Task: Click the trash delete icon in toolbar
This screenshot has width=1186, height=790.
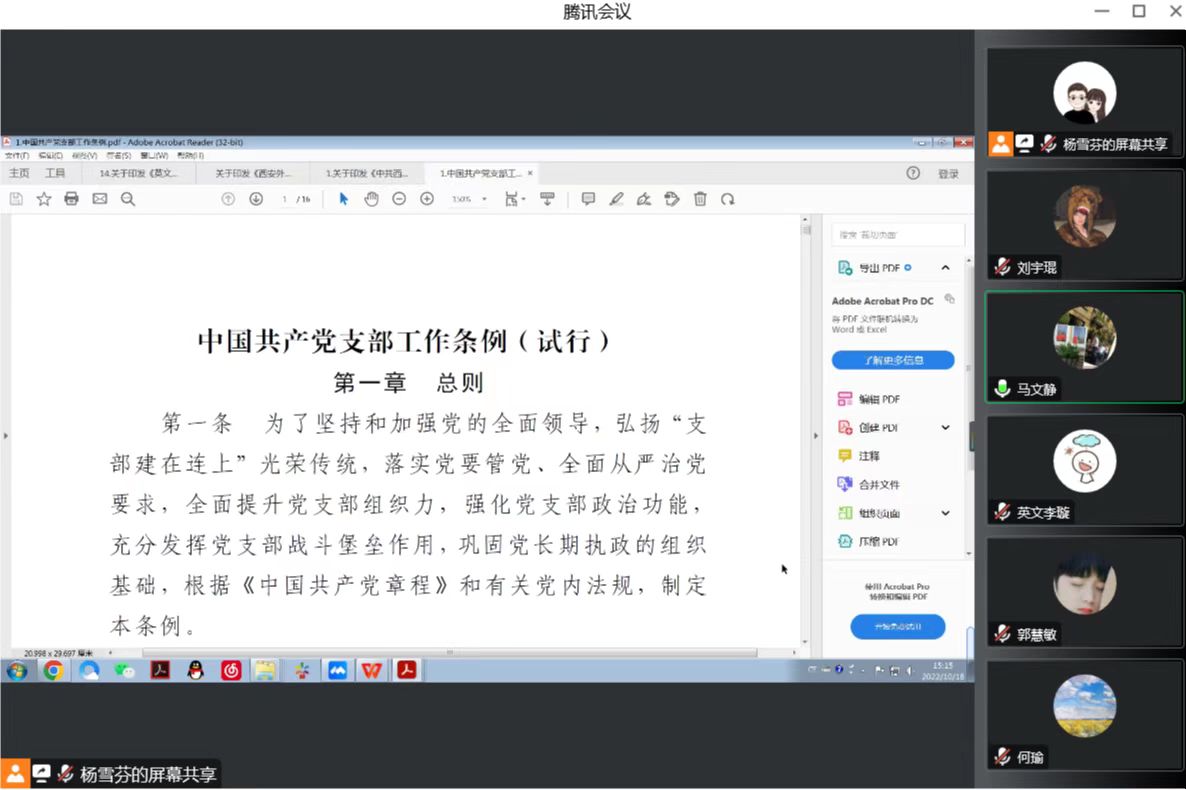Action: coord(700,199)
